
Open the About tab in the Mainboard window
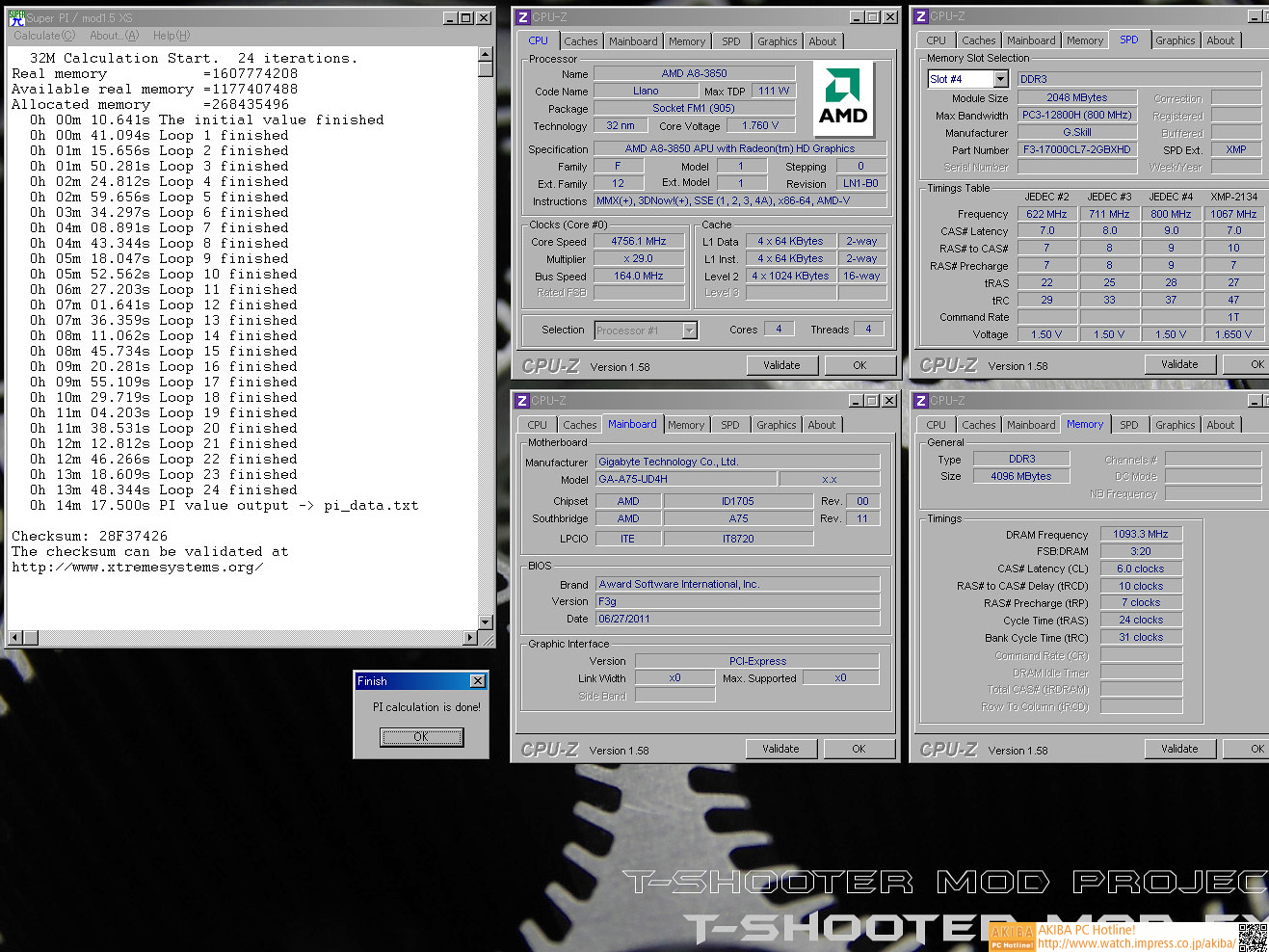pyautogui.click(x=822, y=425)
